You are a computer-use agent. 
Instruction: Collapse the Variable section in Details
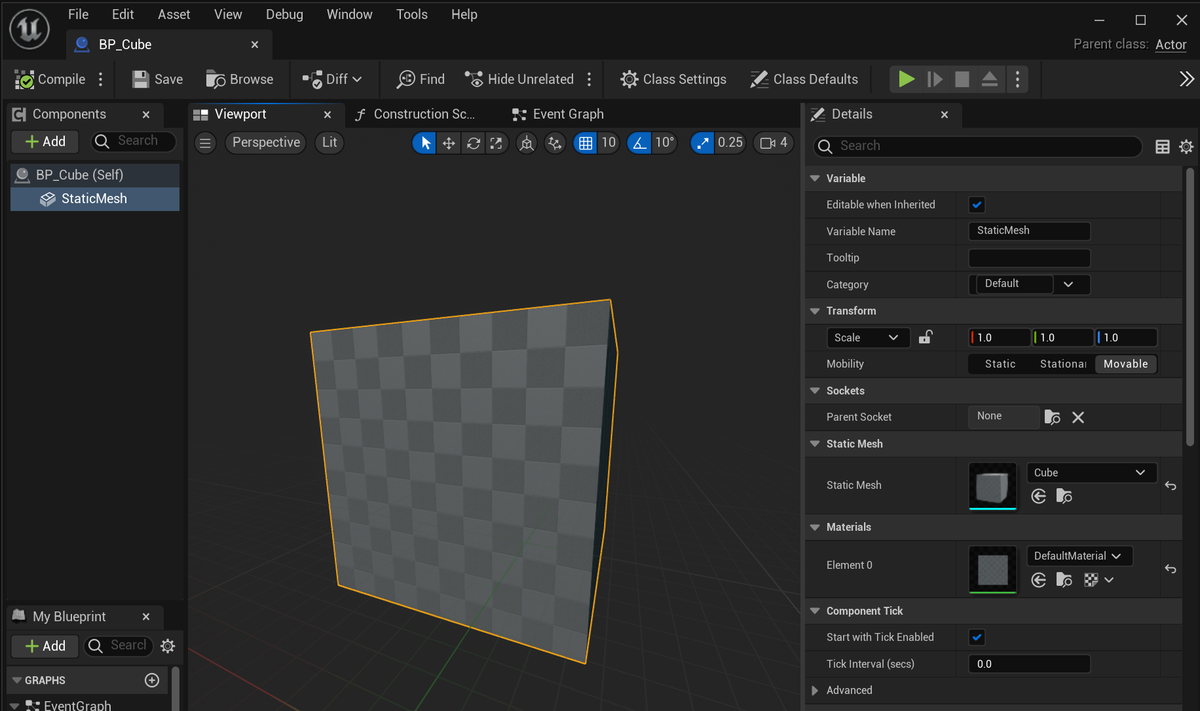point(815,178)
